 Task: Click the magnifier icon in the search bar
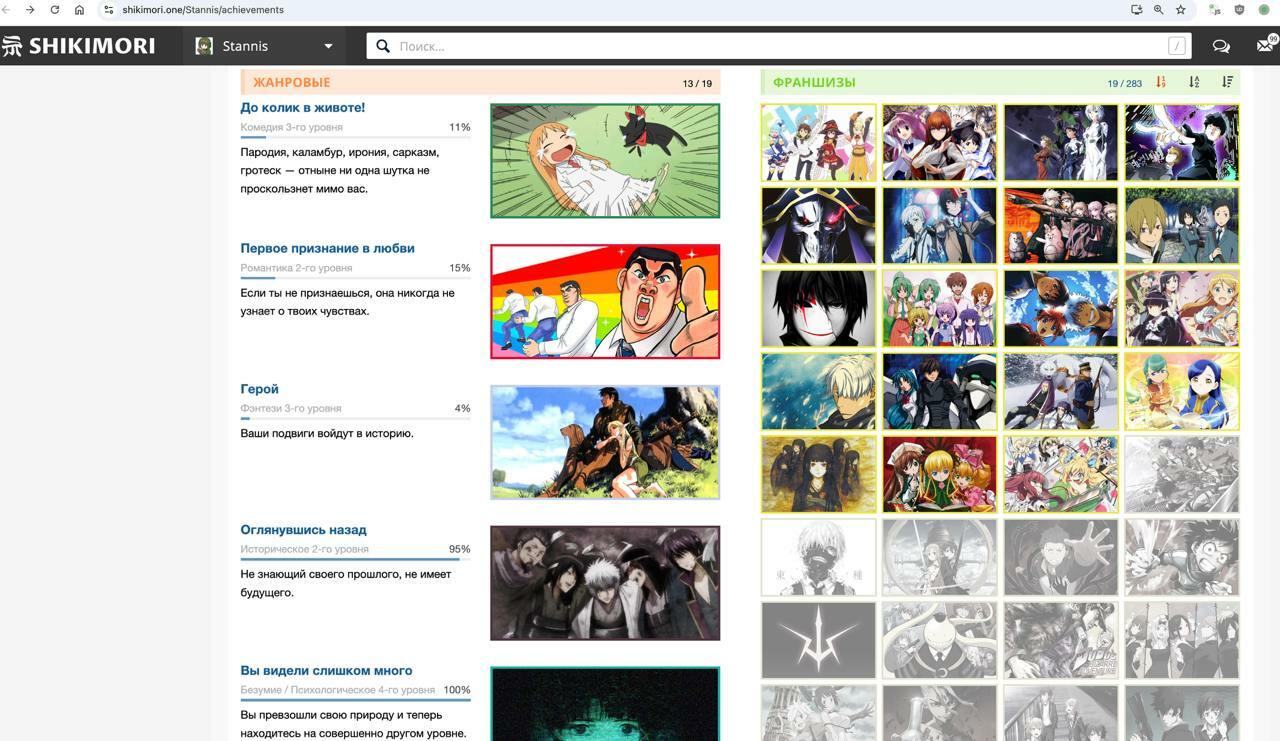point(383,46)
